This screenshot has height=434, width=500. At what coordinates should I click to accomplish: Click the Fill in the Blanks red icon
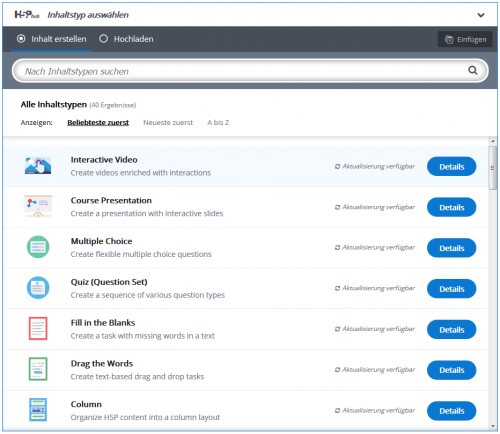pos(38,328)
